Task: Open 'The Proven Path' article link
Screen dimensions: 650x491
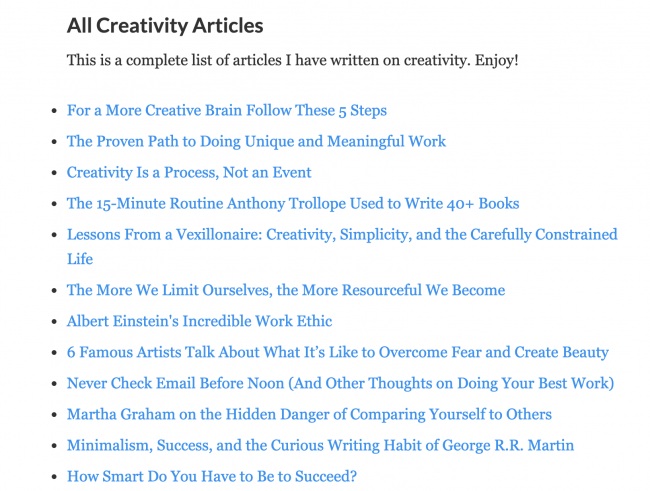Action: coord(256,141)
